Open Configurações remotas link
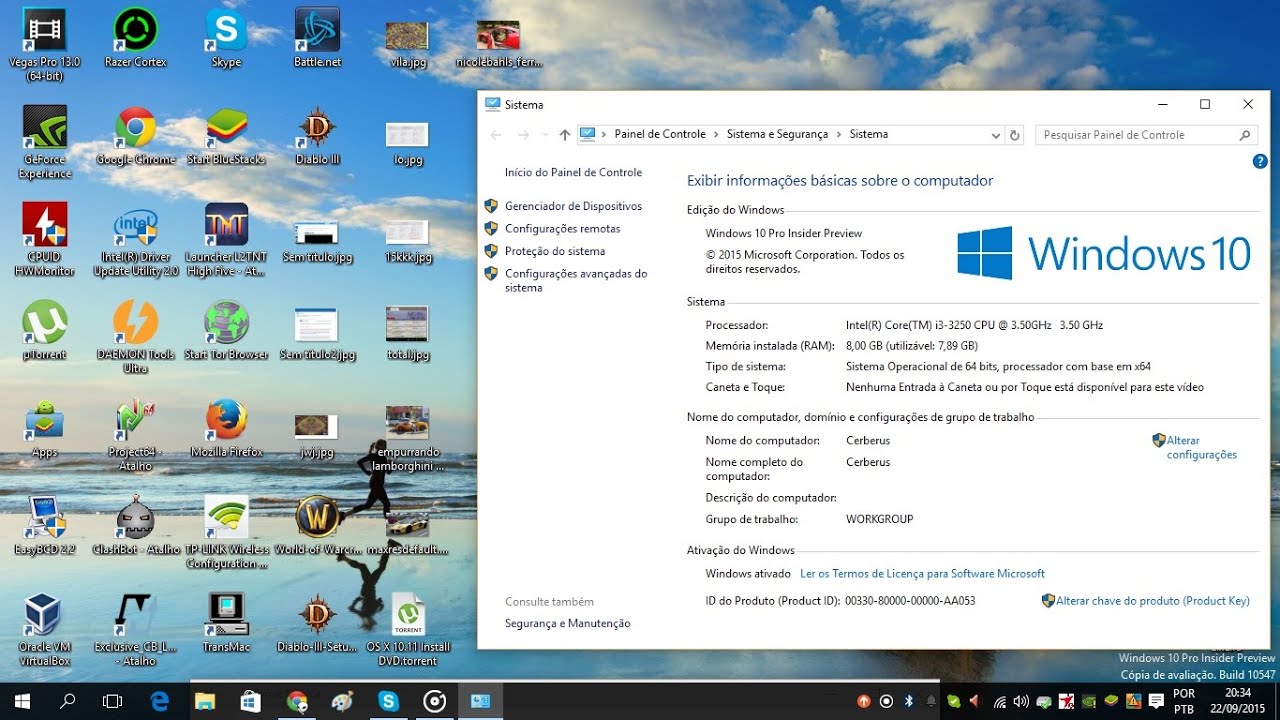The image size is (1280, 720). 562,229
